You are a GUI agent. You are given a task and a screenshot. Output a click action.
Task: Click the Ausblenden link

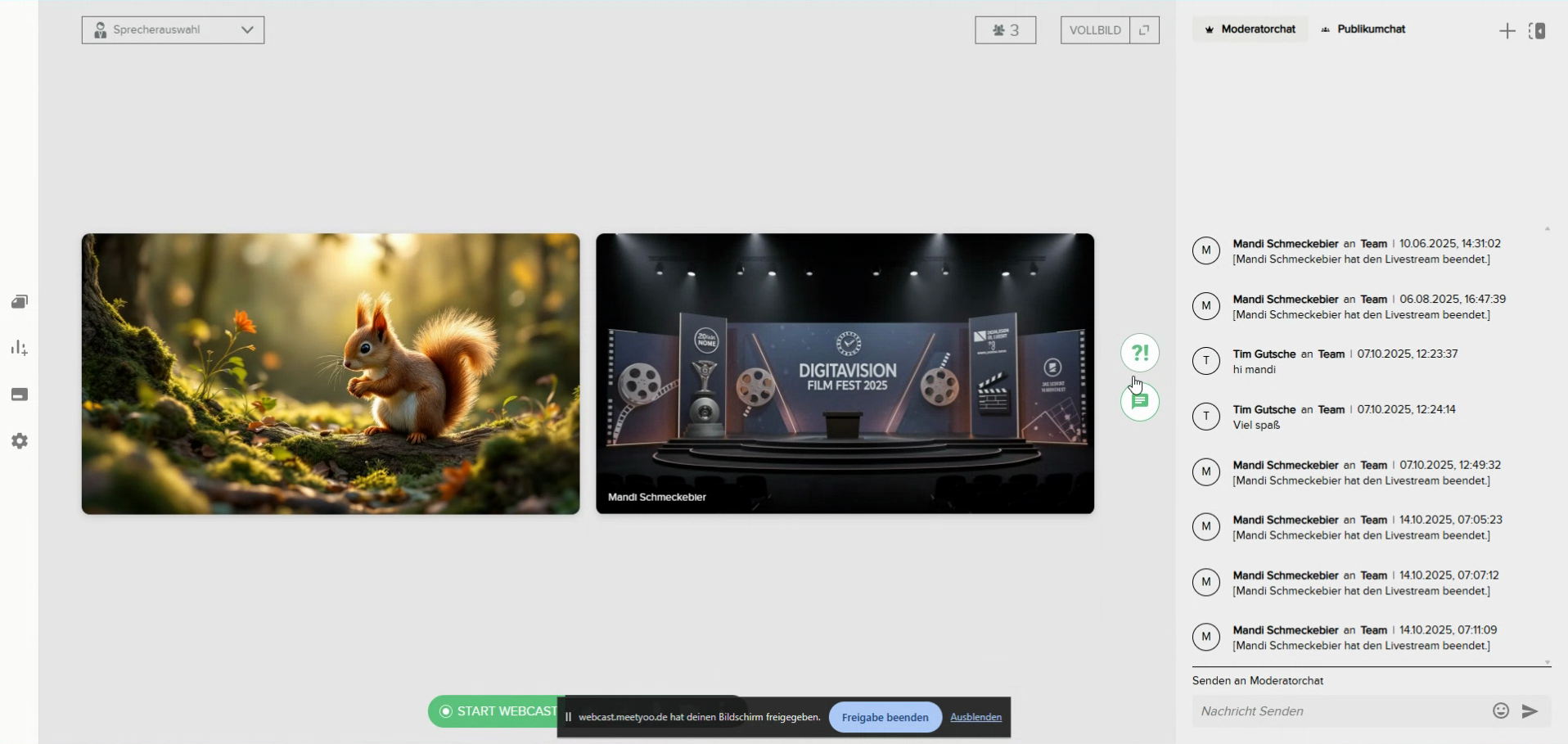(x=975, y=717)
